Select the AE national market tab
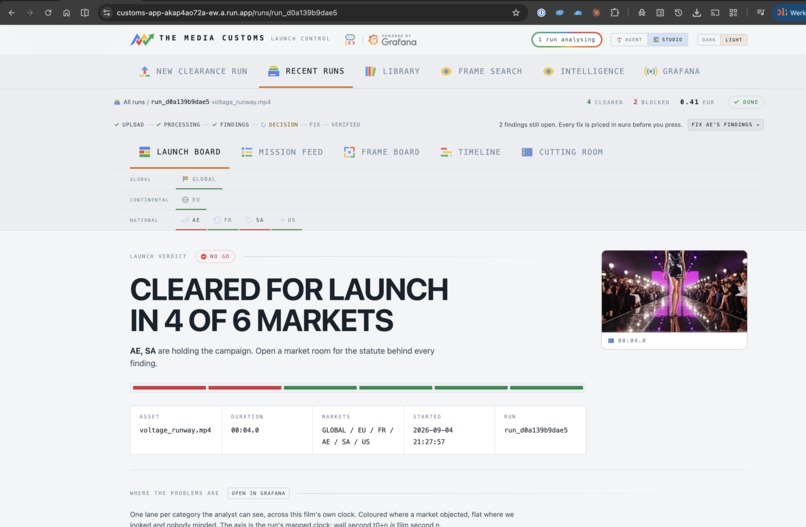 point(191,220)
